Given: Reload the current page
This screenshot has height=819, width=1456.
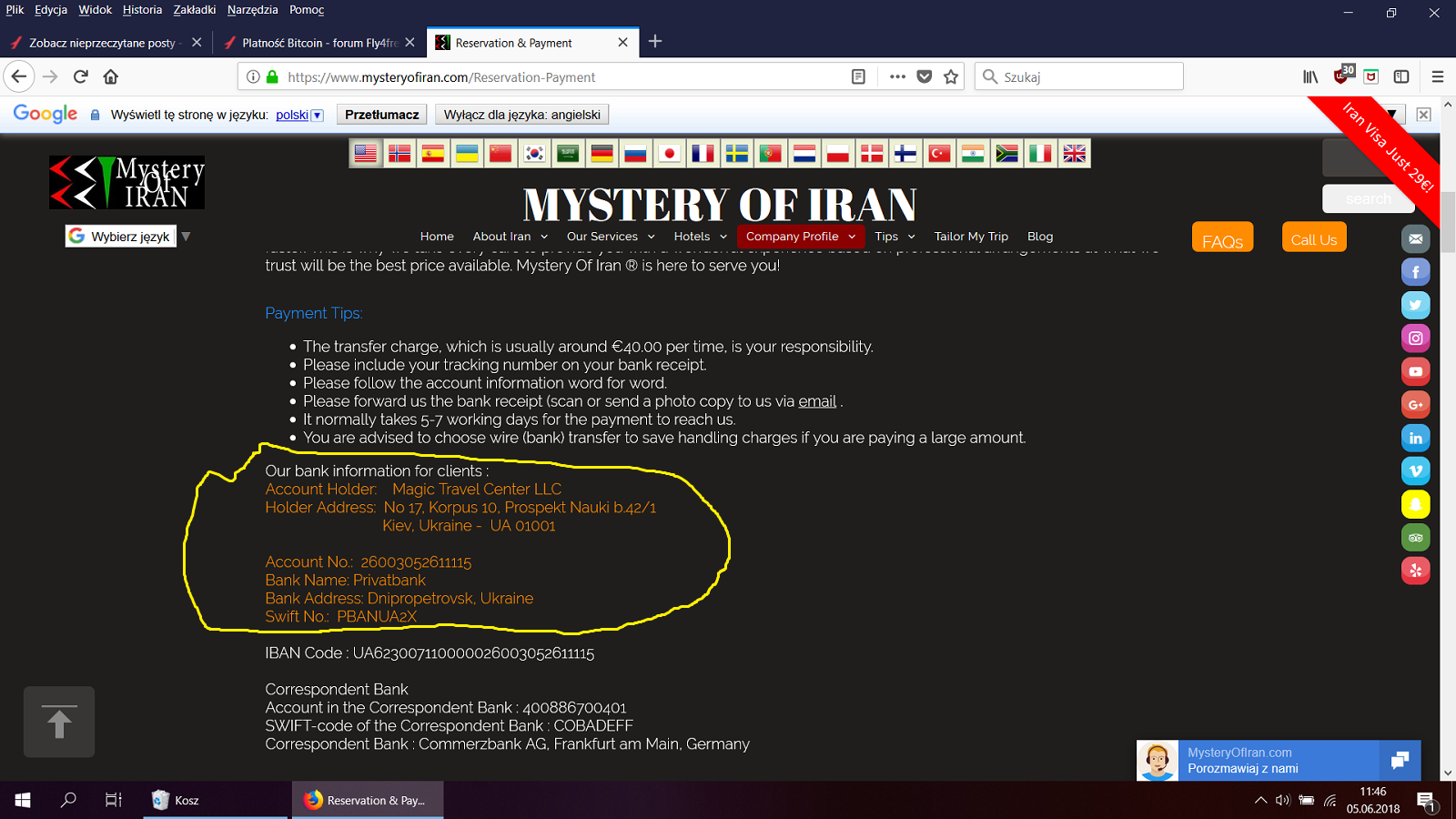Looking at the screenshot, I should pyautogui.click(x=81, y=77).
